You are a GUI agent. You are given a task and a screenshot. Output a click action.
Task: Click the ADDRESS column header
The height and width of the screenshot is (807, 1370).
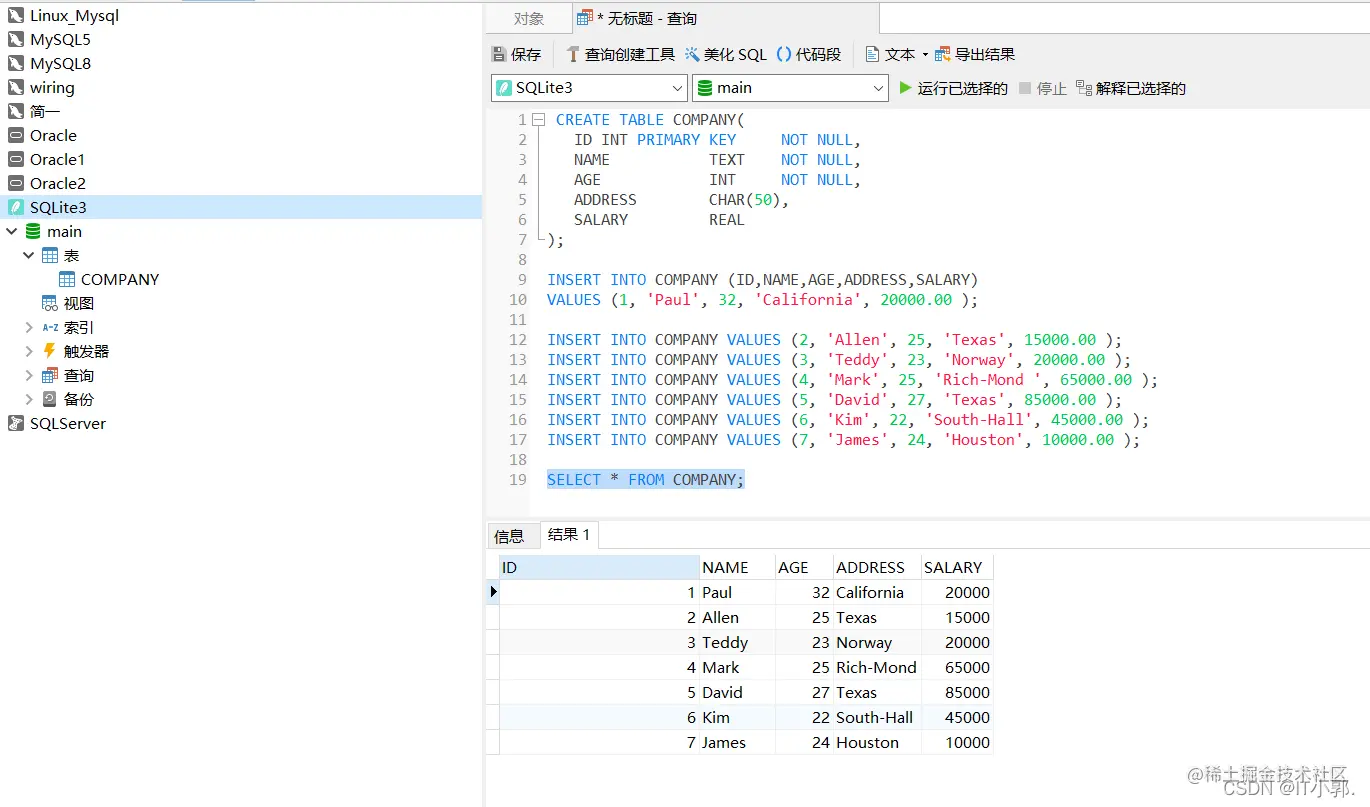(877, 568)
